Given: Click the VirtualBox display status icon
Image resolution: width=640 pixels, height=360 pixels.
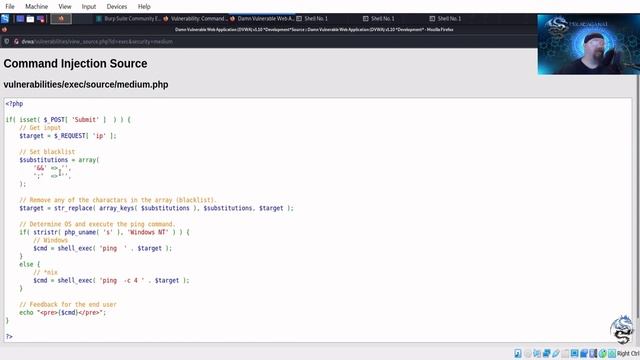Looking at the screenshot, I should [575, 353].
